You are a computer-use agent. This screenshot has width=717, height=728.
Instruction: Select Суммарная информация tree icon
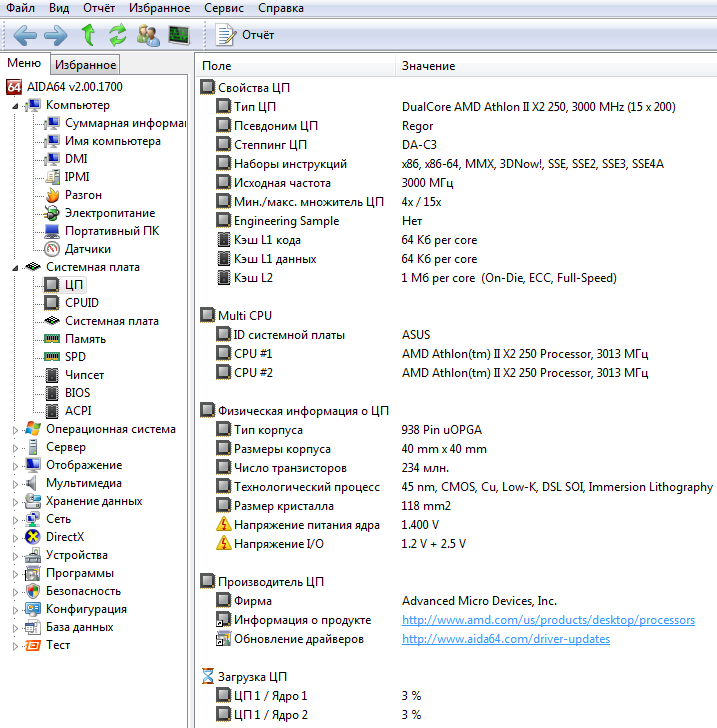(x=52, y=123)
